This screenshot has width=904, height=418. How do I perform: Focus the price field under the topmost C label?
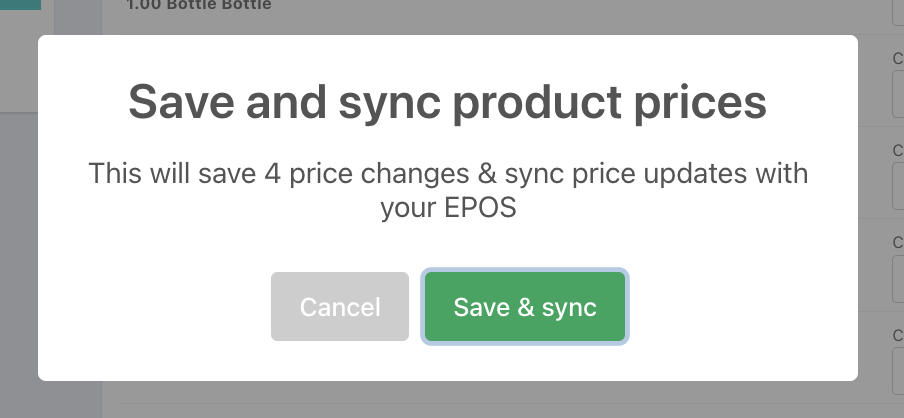point(898,93)
